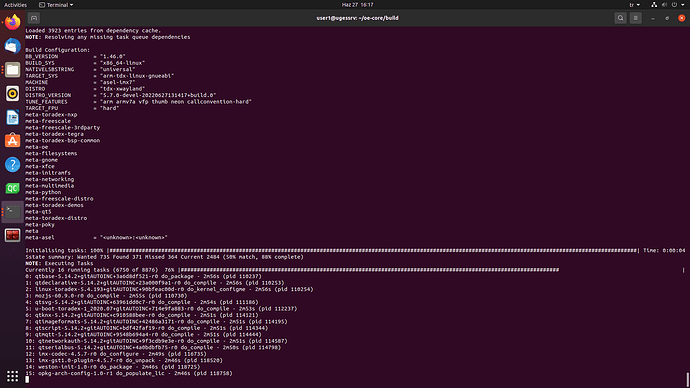690x388 pixels.
Task: Click 'NOTE: Executing Tasks' line
Action: tap(59, 264)
